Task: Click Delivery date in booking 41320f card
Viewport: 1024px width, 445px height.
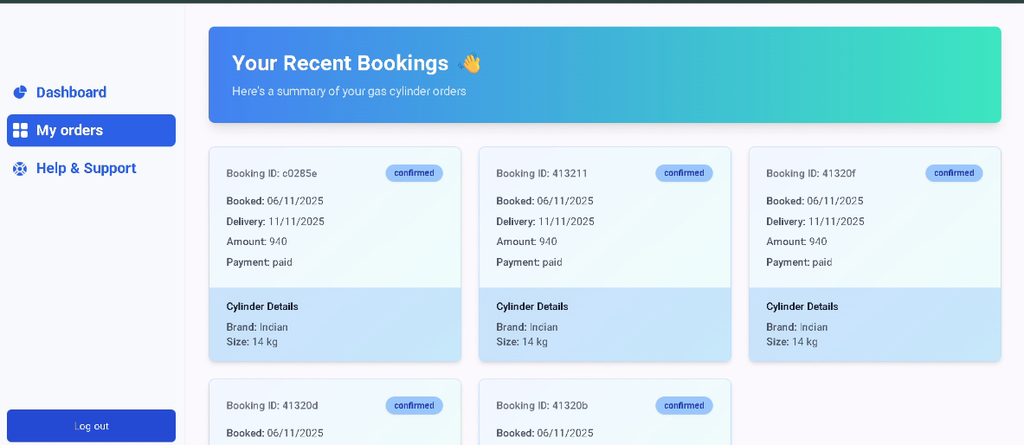Action: tap(815, 222)
